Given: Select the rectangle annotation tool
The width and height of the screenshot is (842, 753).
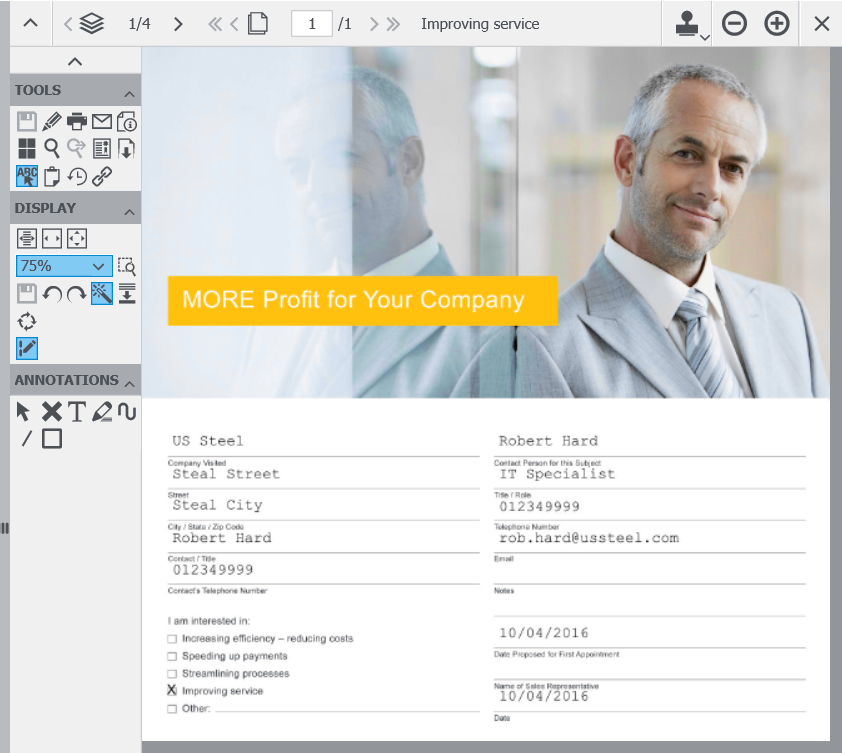Looking at the screenshot, I should (x=52, y=439).
